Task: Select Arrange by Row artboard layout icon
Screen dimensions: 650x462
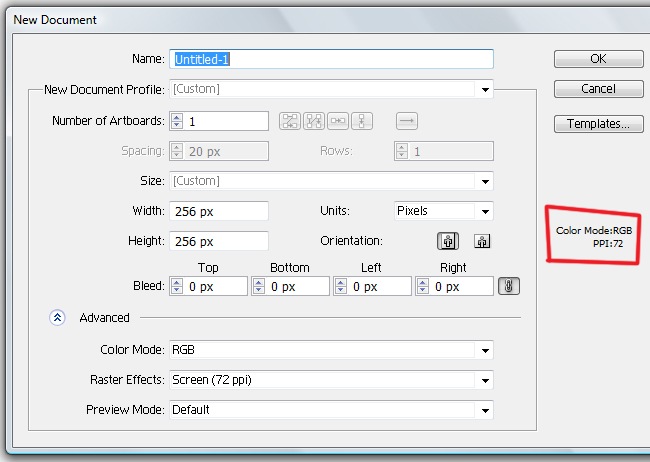Action: click(338, 121)
